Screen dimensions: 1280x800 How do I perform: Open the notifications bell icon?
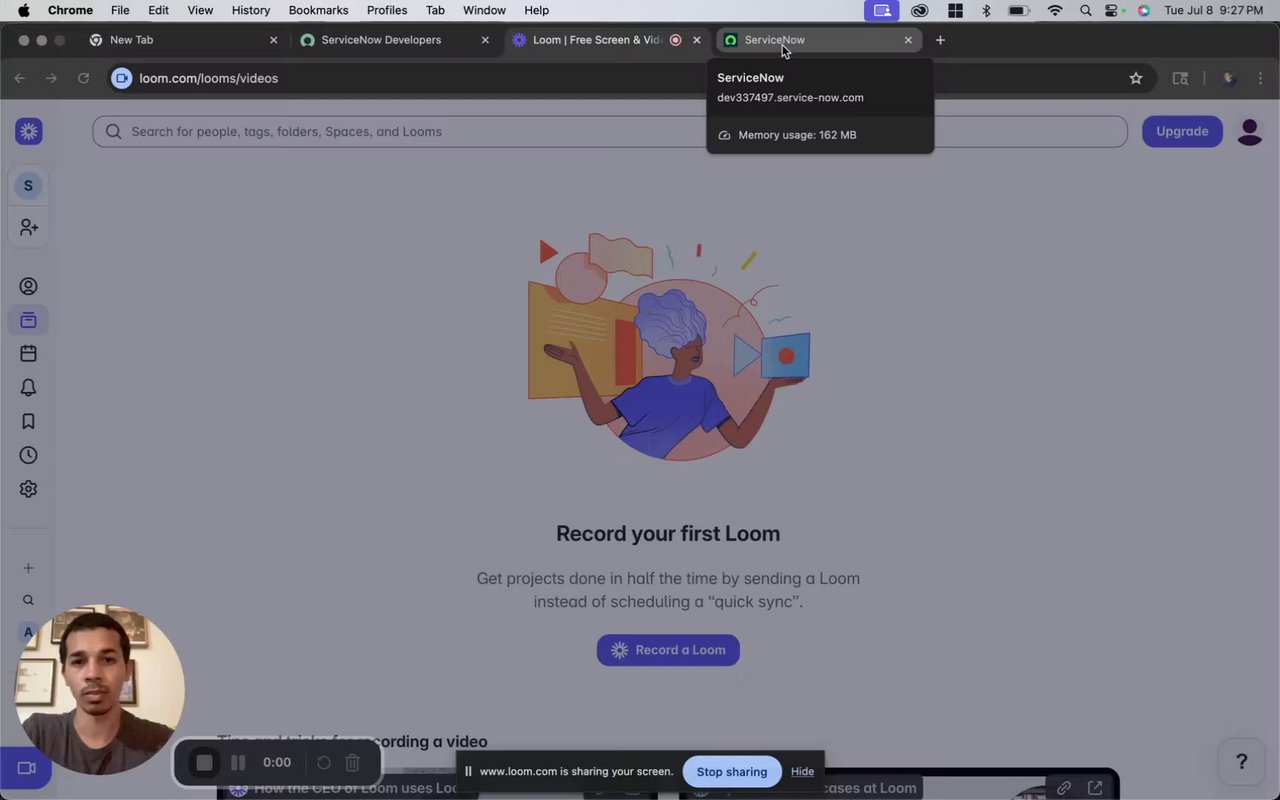point(28,387)
